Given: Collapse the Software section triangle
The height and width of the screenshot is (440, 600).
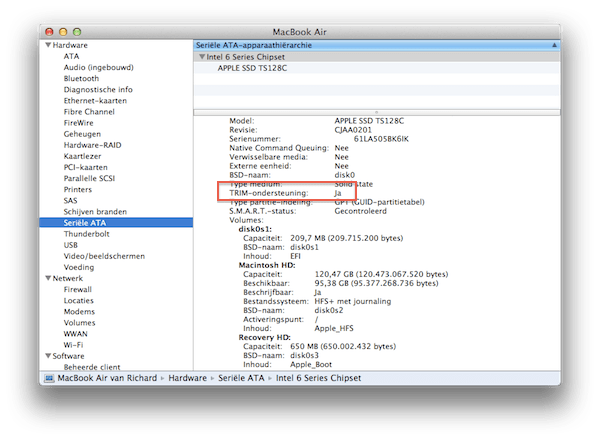Looking at the screenshot, I should pos(48,356).
